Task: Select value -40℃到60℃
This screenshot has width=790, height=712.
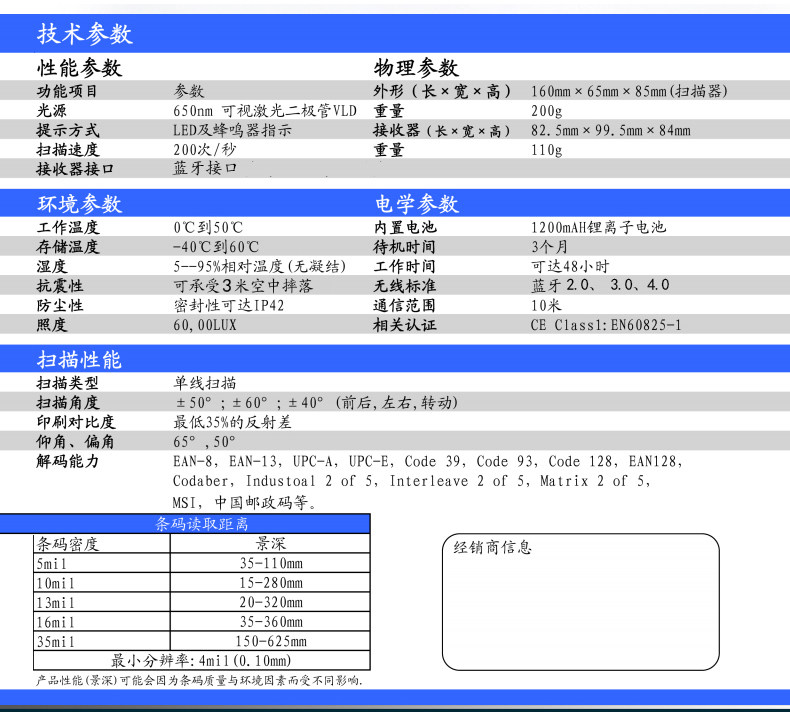Action: 216,247
